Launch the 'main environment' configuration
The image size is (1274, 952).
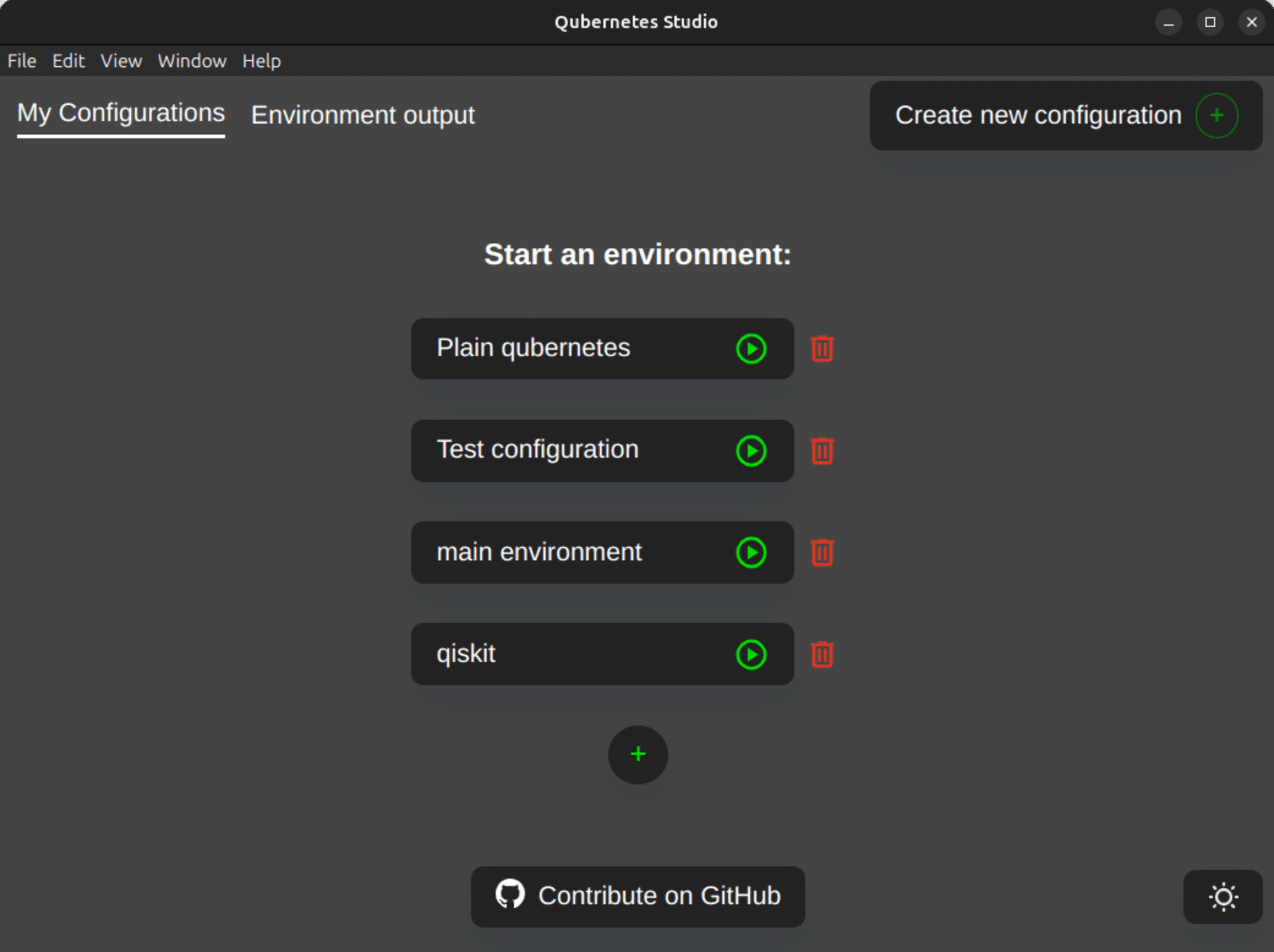tap(751, 552)
